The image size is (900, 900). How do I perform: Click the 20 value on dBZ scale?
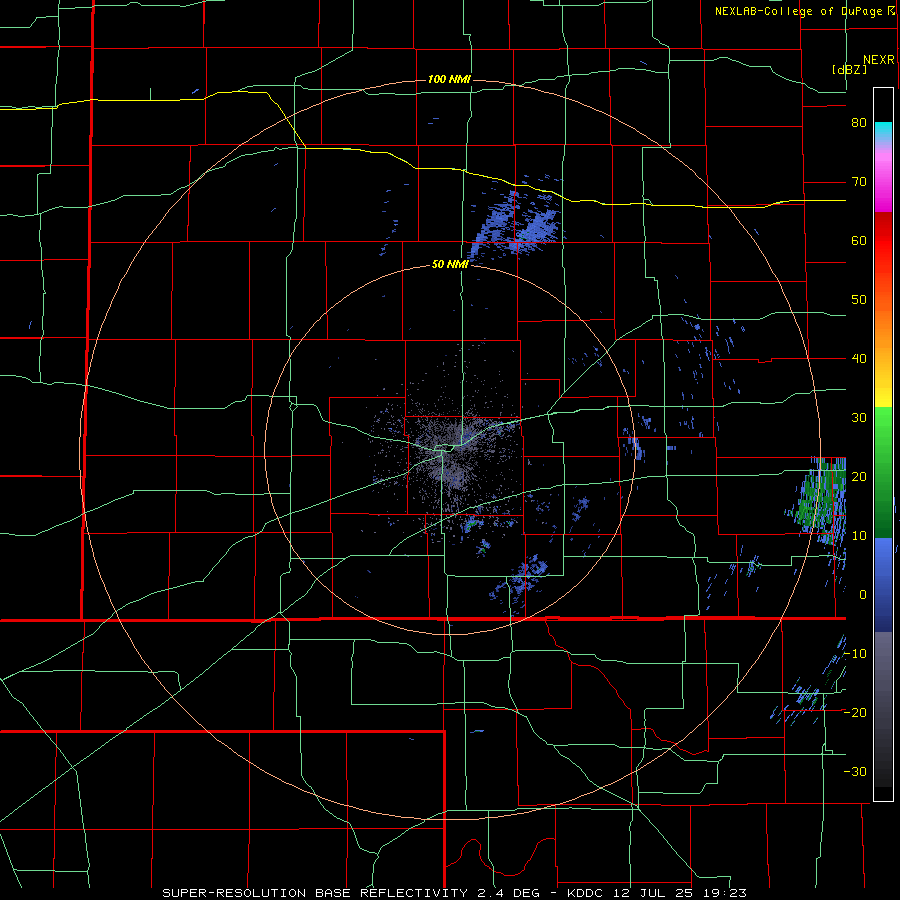tap(859, 477)
